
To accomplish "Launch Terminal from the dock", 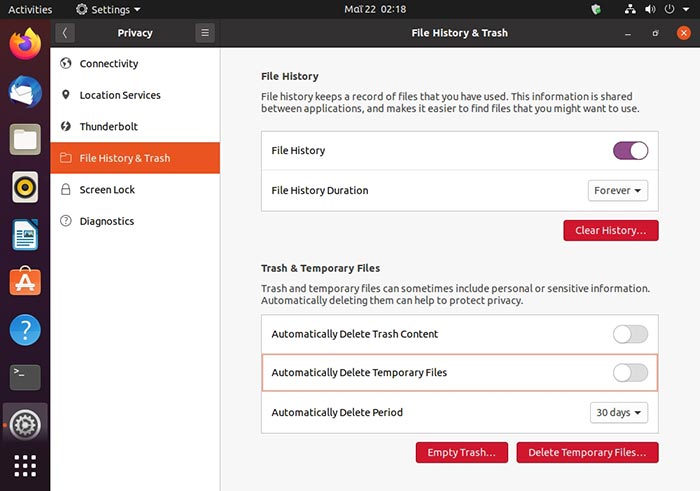I will pyautogui.click(x=25, y=377).
